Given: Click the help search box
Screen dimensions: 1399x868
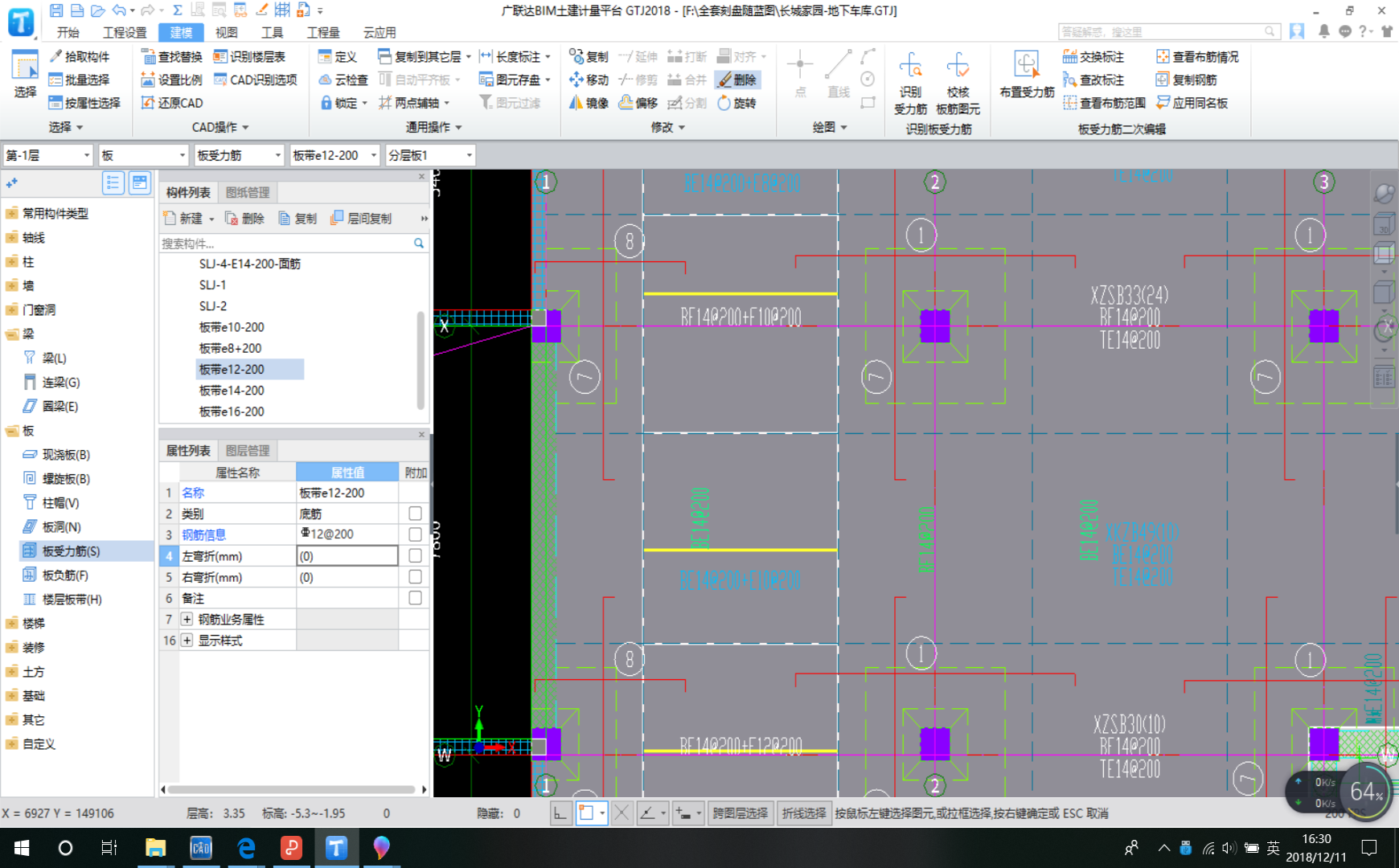Looking at the screenshot, I should (1167, 32).
